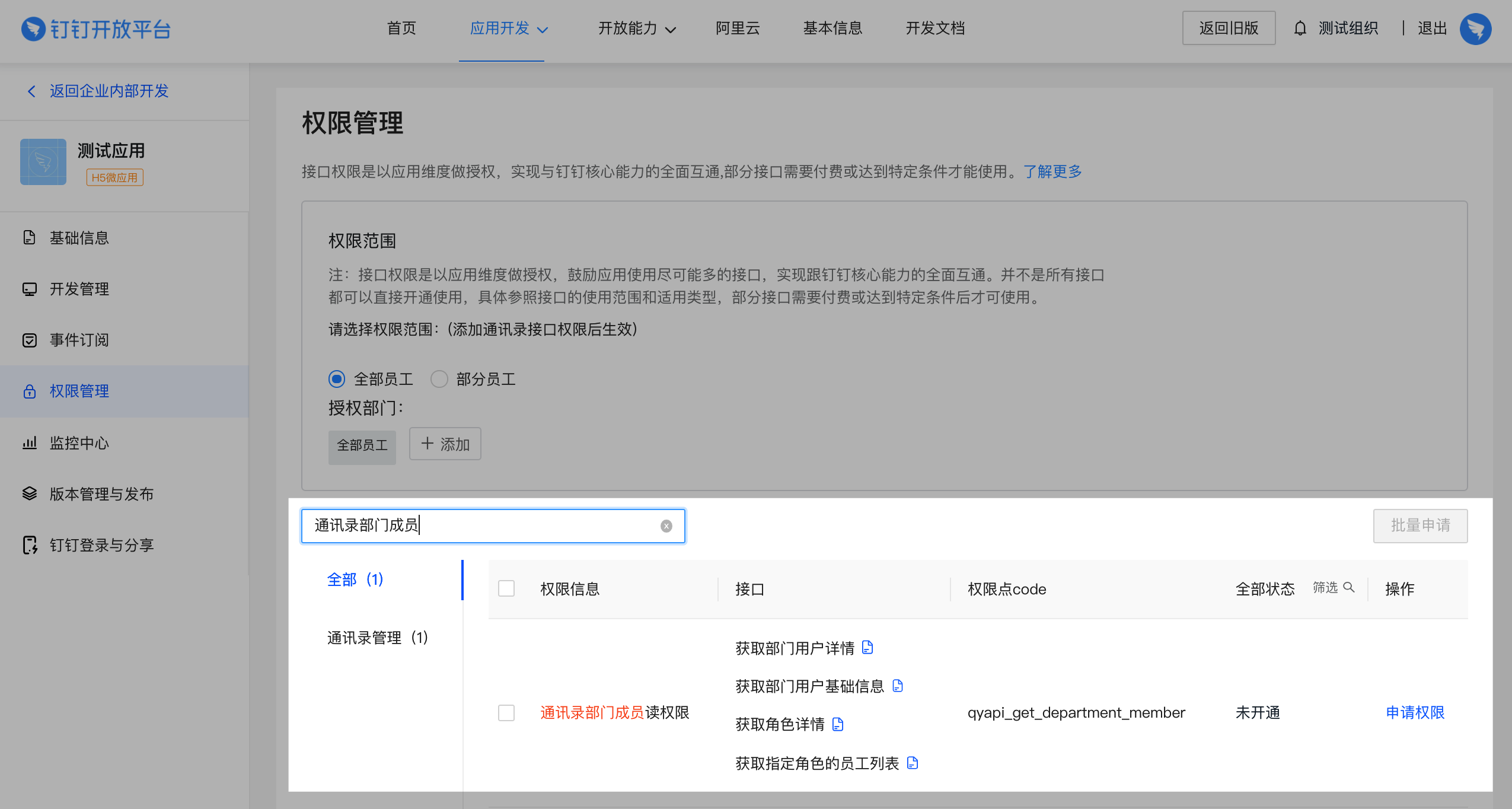
Task: Click the 申请权限 link
Action: coord(1415,712)
